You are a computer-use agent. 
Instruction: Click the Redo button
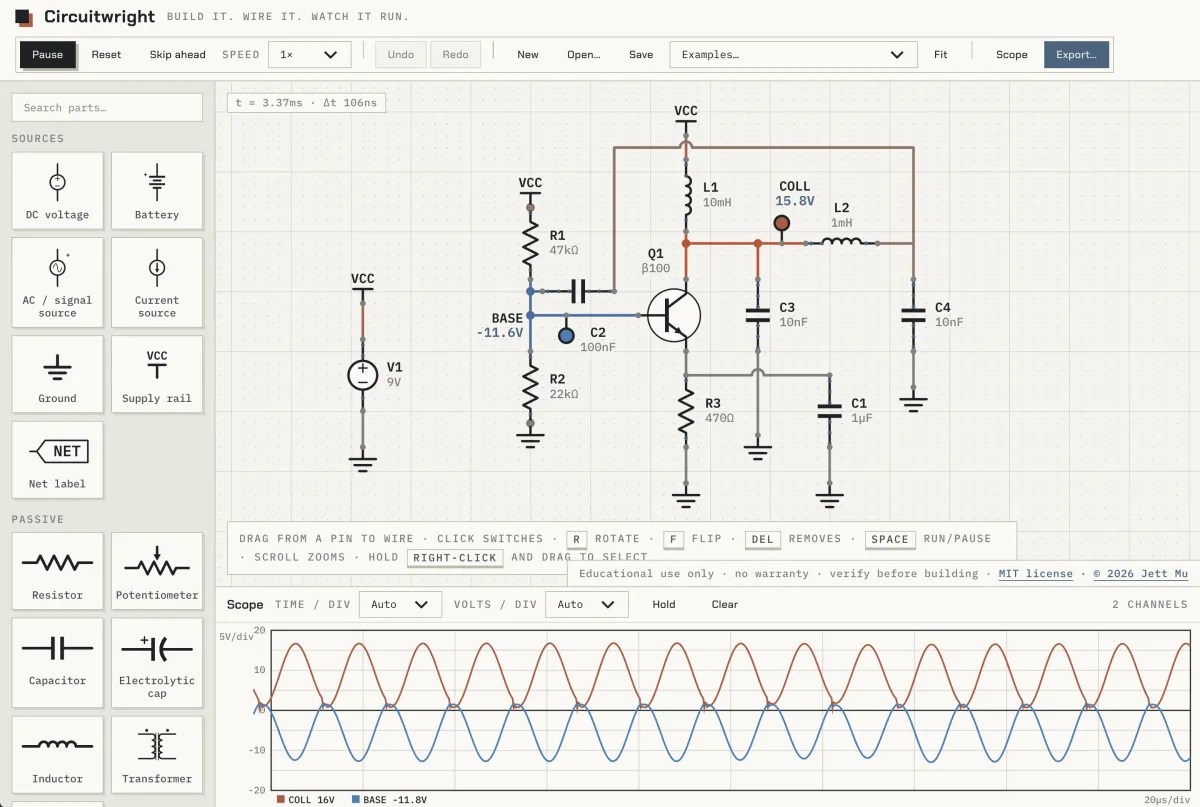click(x=455, y=54)
